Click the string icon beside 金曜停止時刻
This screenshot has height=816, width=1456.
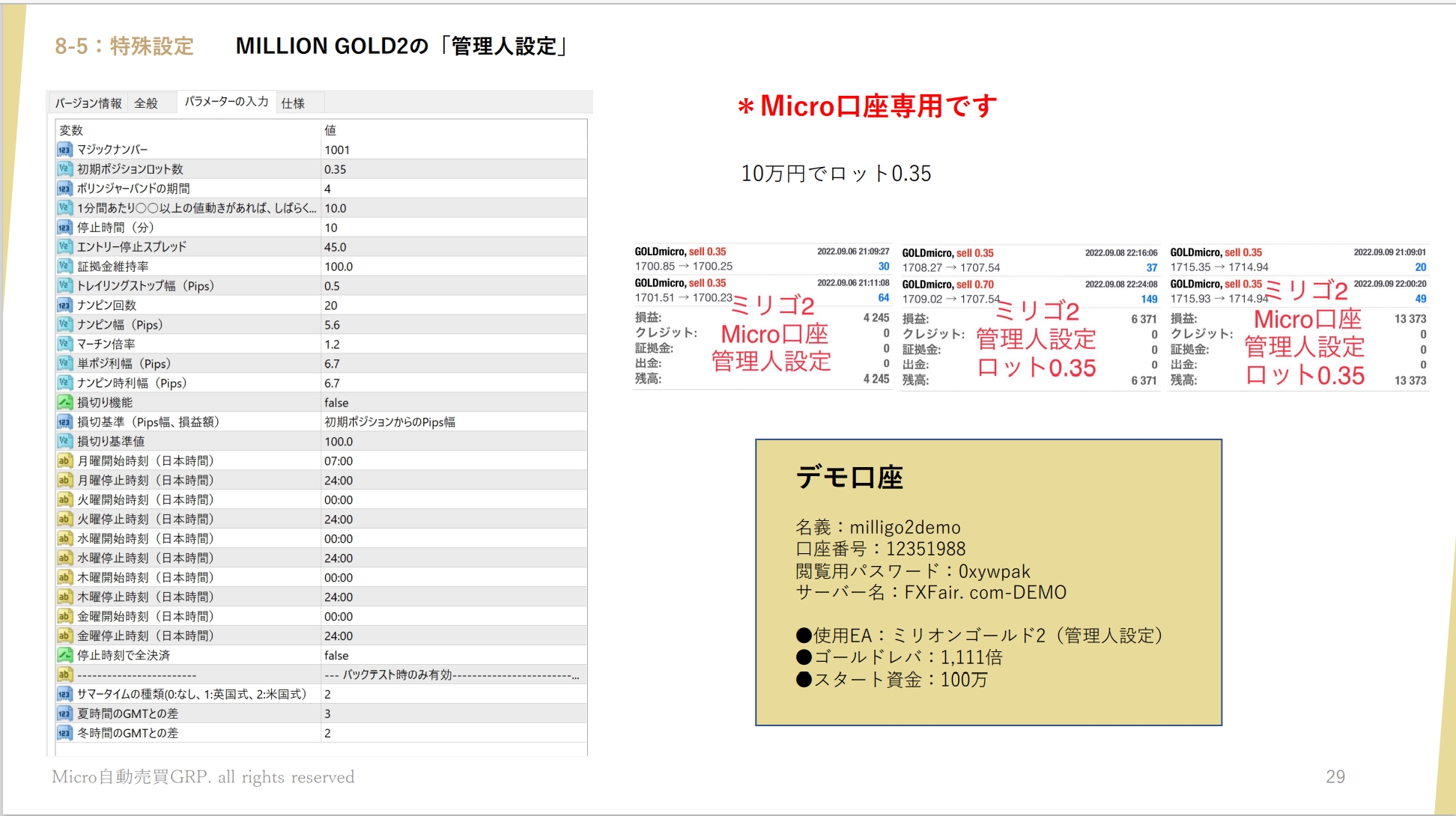(64, 636)
